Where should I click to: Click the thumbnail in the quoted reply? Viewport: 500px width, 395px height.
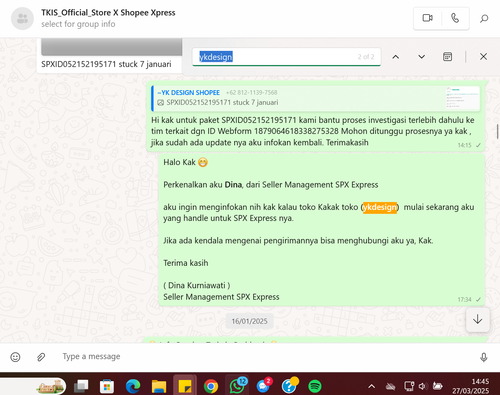click(x=463, y=98)
